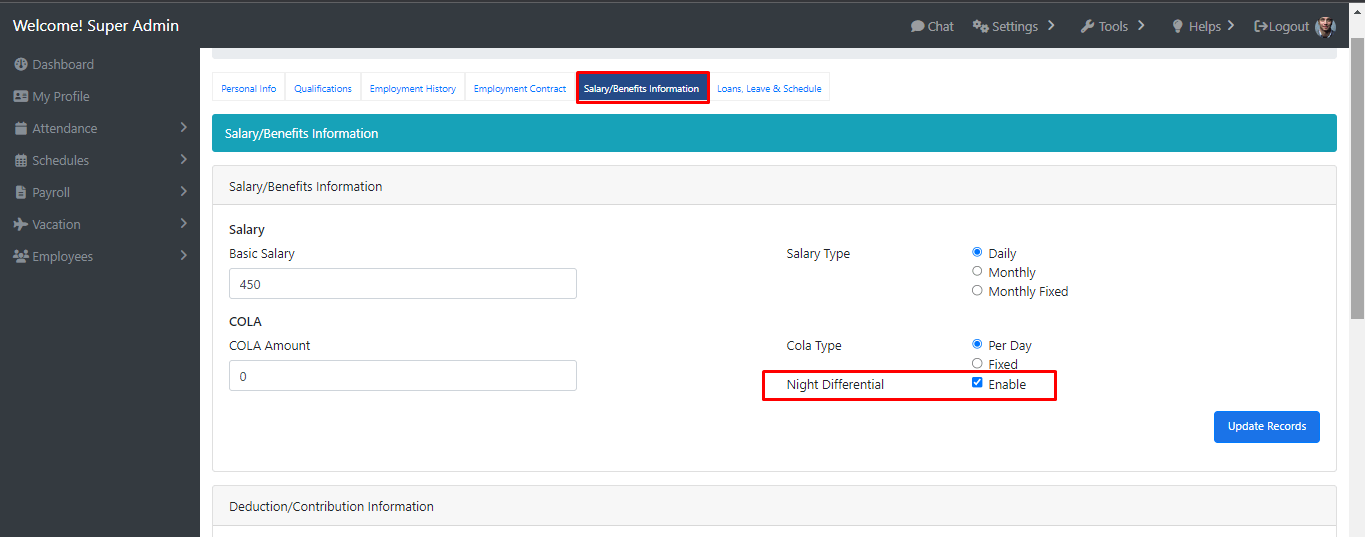The height and width of the screenshot is (537, 1365).
Task: Click the Cola Type label
Action: click(x=814, y=345)
